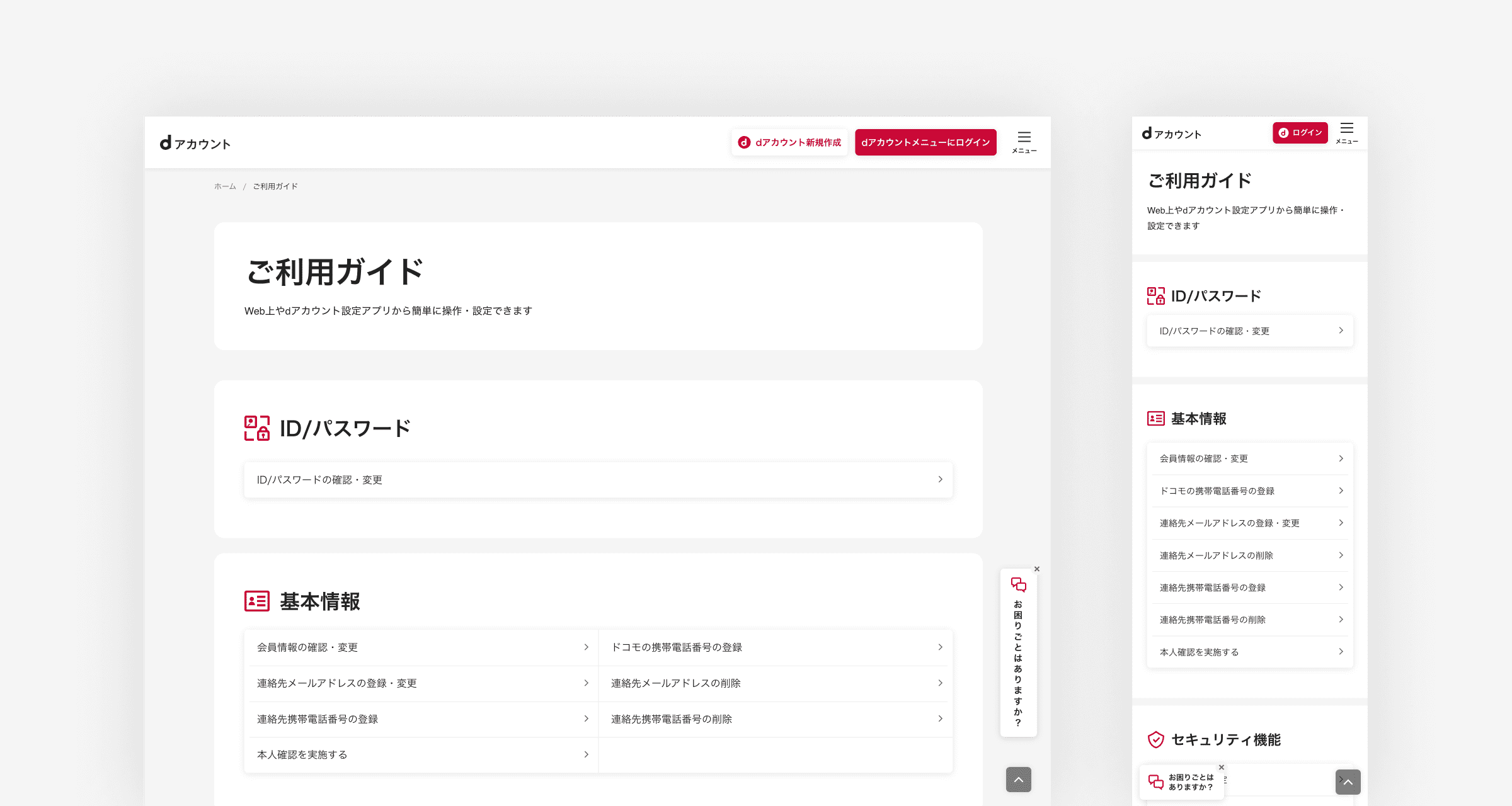Viewport: 1512px width, 806px height.
Task: Open ID/パスワードの確認・変更 in desktop view
Action: click(598, 480)
